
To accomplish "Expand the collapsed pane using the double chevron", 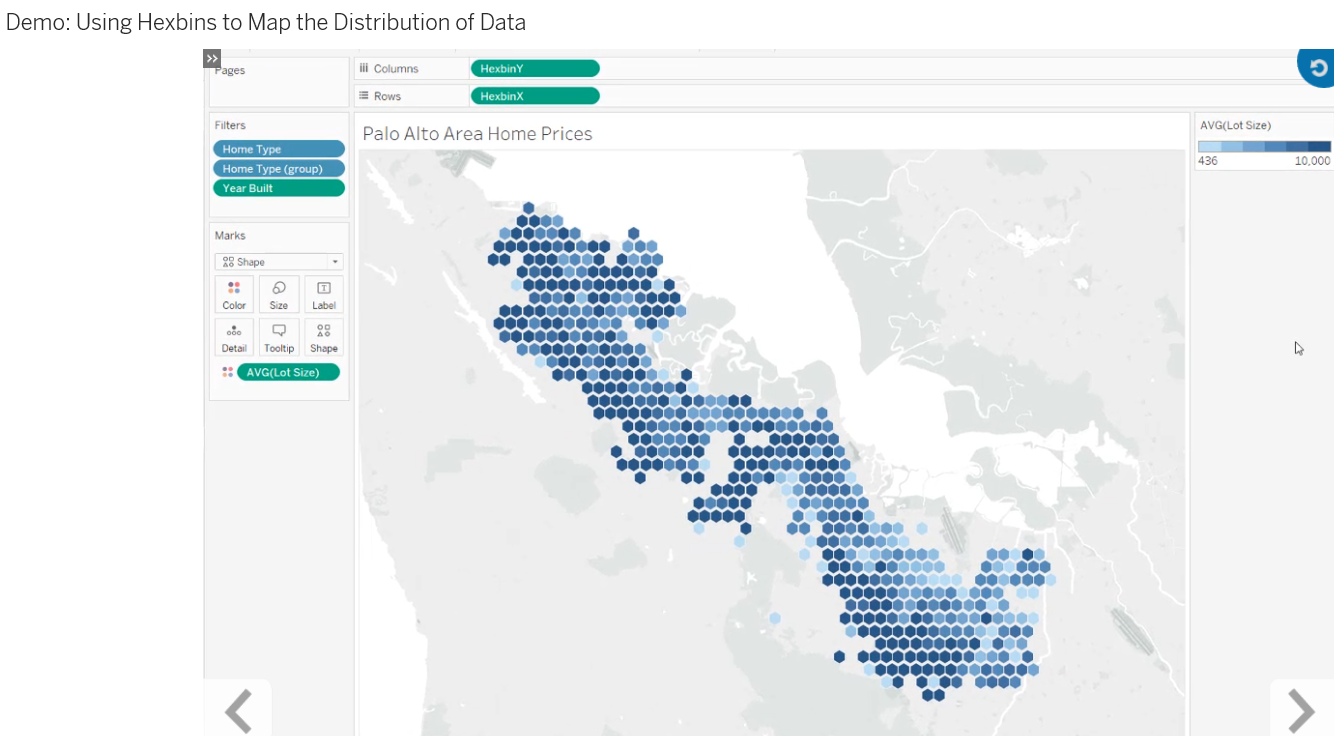I will pyautogui.click(x=211, y=58).
